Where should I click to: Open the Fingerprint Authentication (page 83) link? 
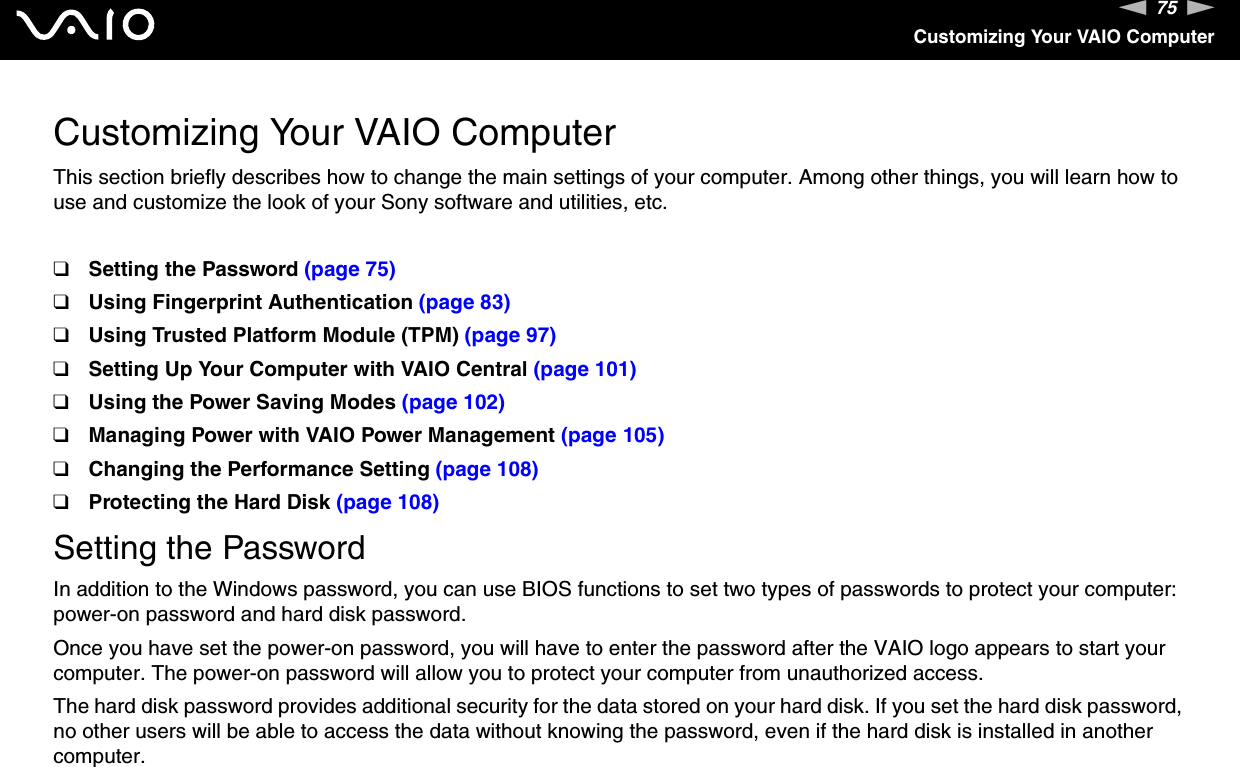click(464, 302)
